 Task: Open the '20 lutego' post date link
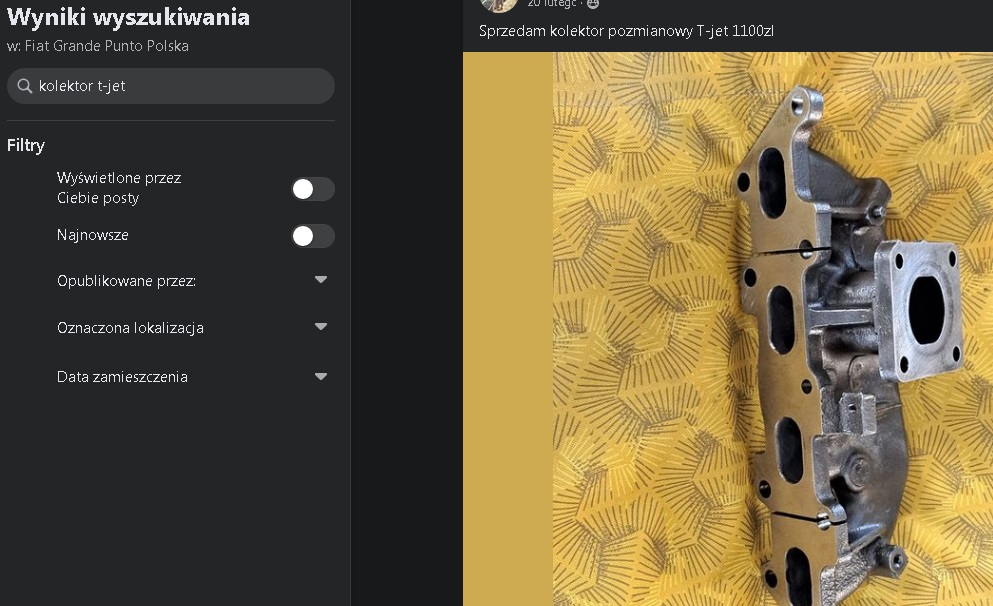(552, 4)
